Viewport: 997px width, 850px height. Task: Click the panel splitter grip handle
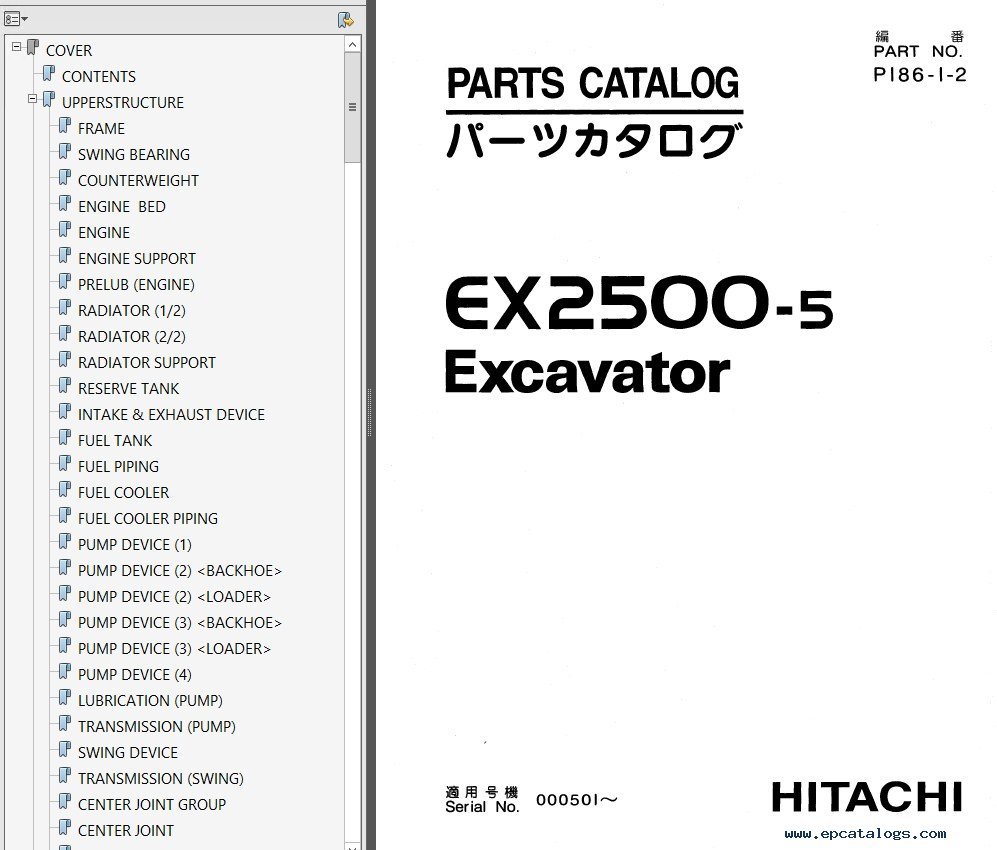point(369,413)
